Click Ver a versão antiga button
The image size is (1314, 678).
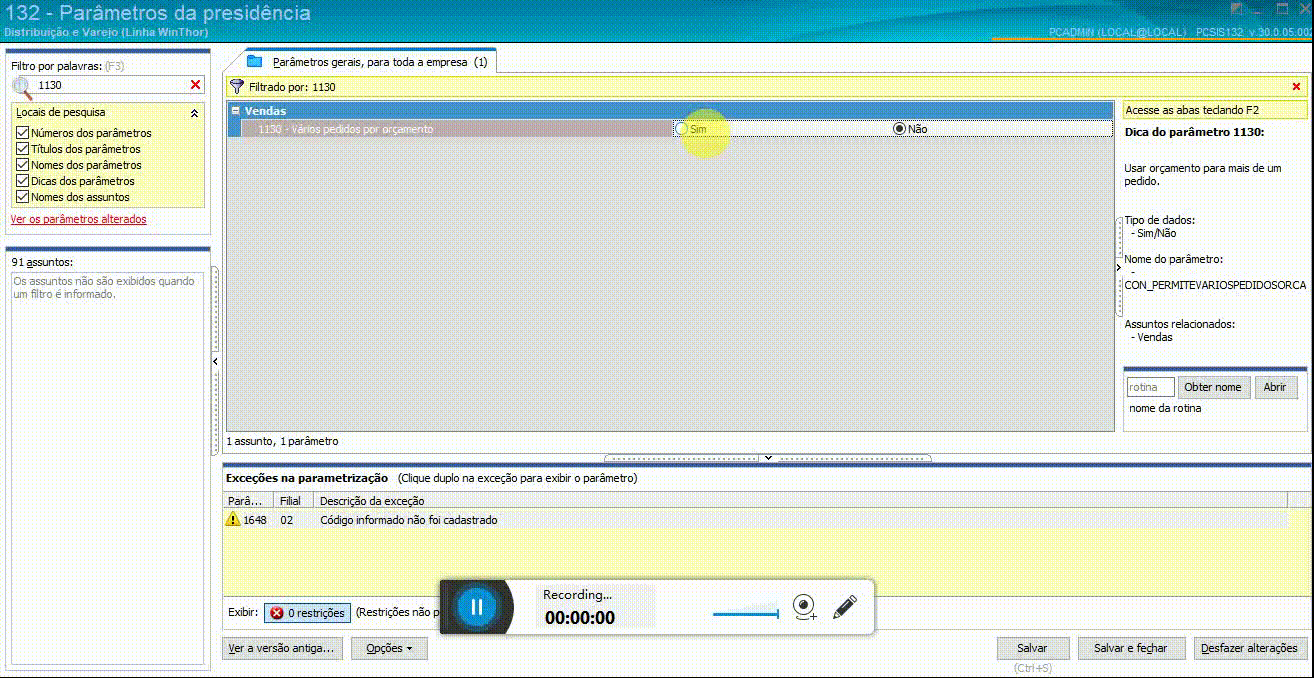282,648
